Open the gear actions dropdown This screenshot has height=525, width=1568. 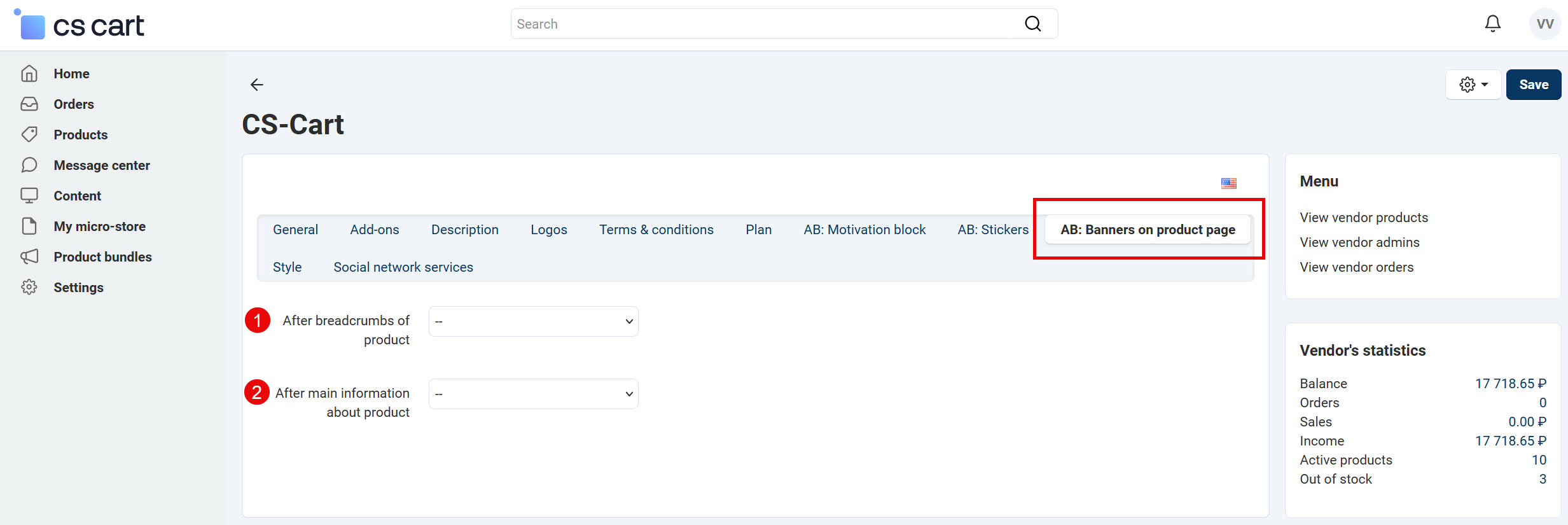coord(1473,85)
